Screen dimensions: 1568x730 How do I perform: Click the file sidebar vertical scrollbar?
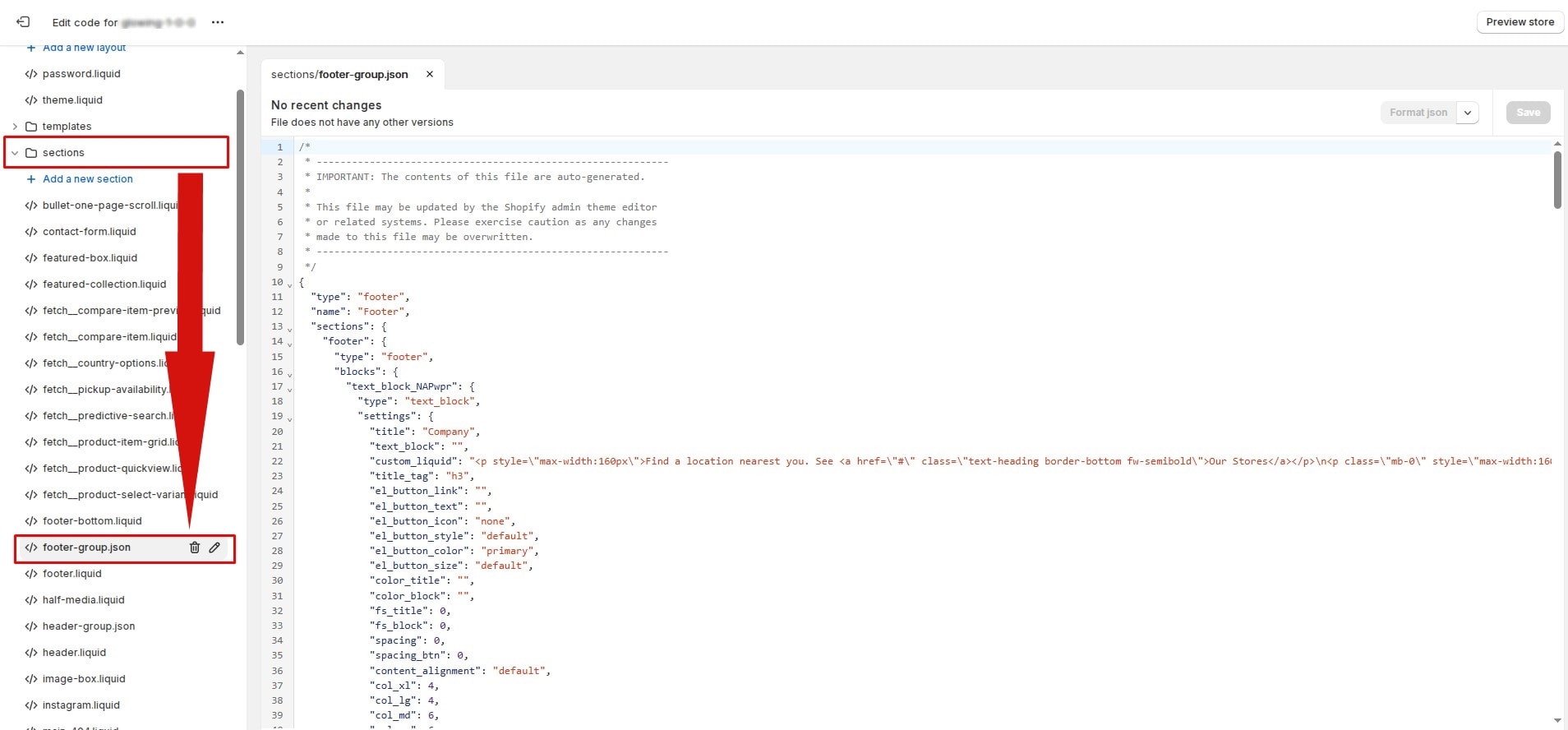click(240, 217)
